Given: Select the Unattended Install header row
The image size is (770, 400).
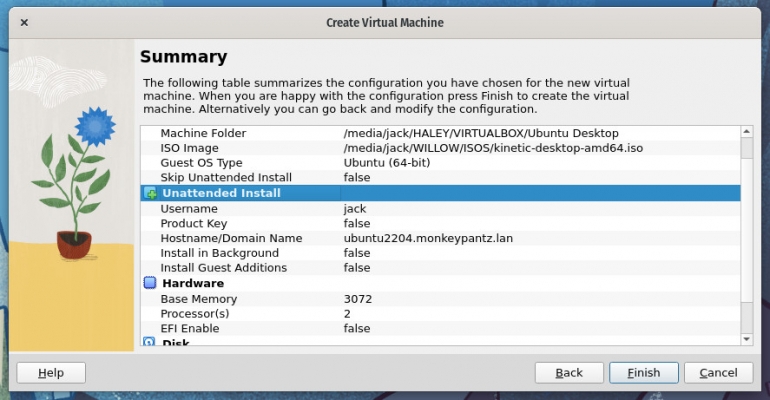Looking at the screenshot, I should (440, 193).
